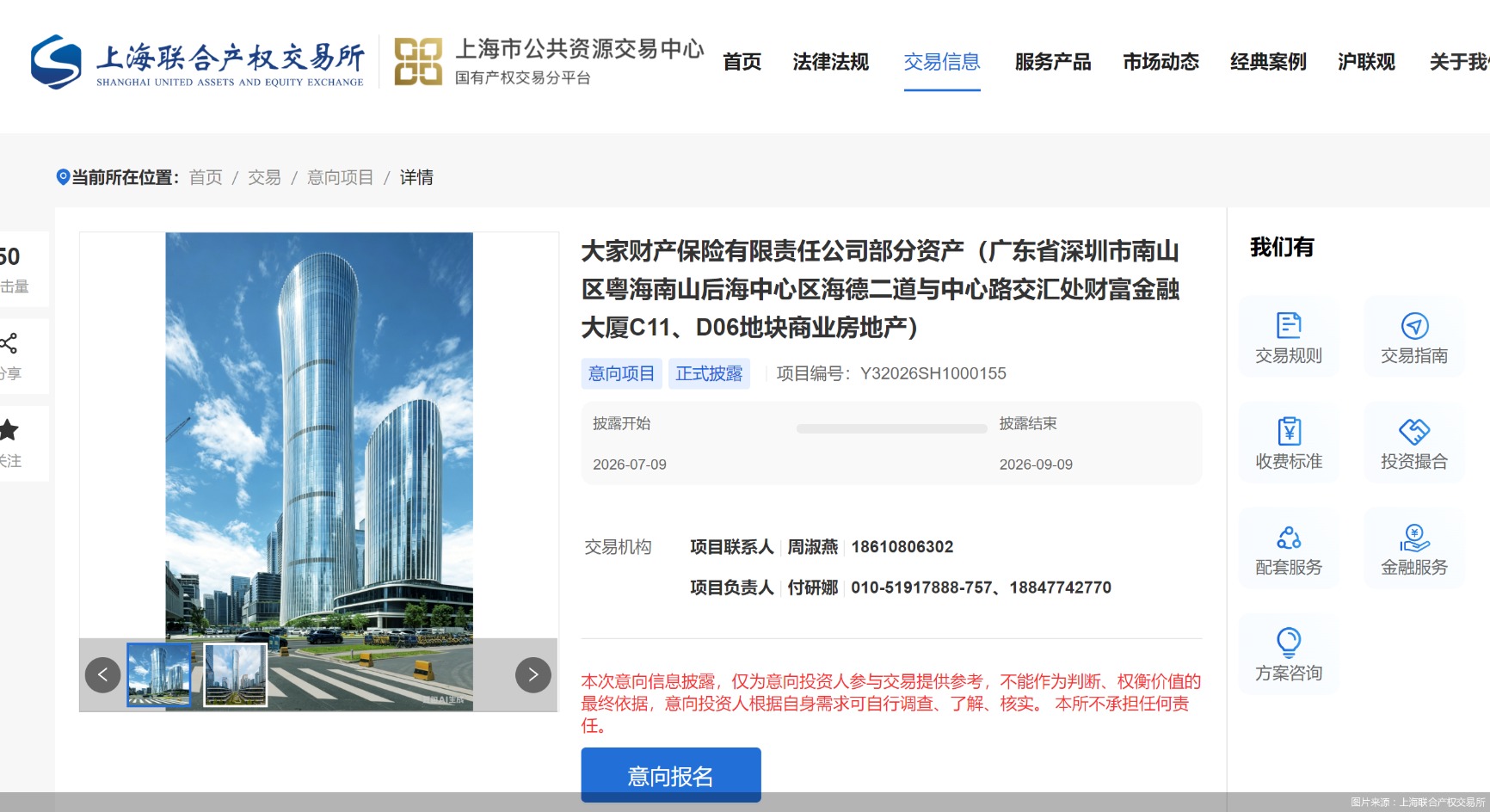Click 首页 breadcrumb link
1490x812 pixels.
[206, 177]
